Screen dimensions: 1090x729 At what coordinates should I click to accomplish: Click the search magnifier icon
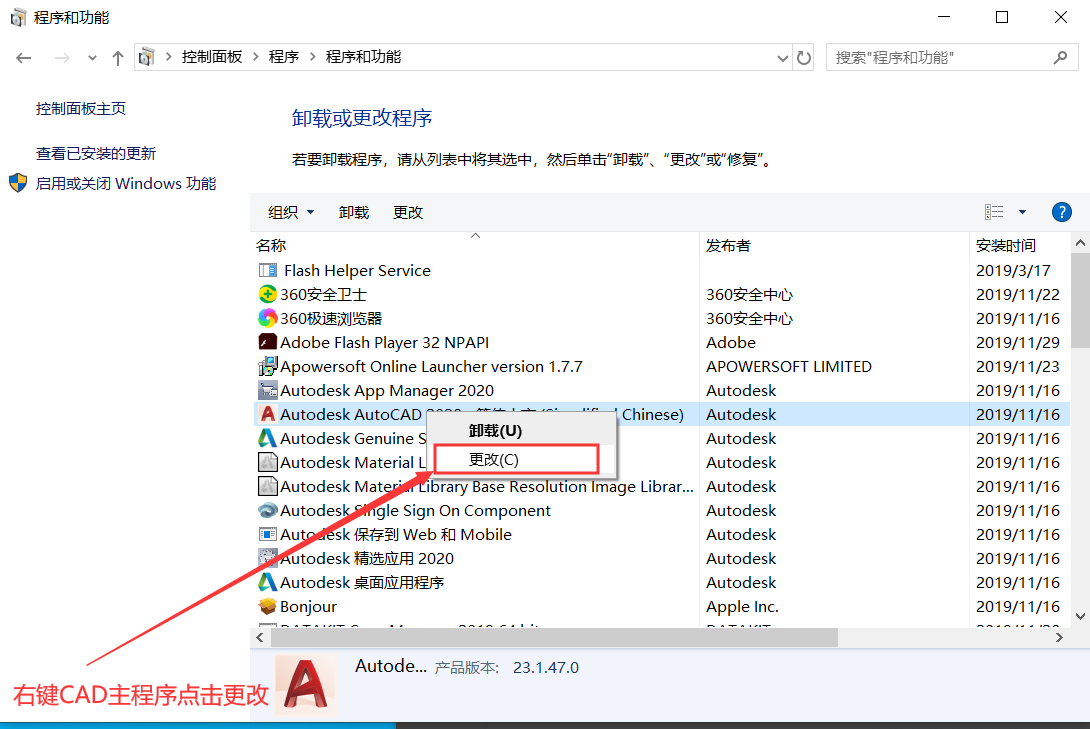[x=1060, y=58]
